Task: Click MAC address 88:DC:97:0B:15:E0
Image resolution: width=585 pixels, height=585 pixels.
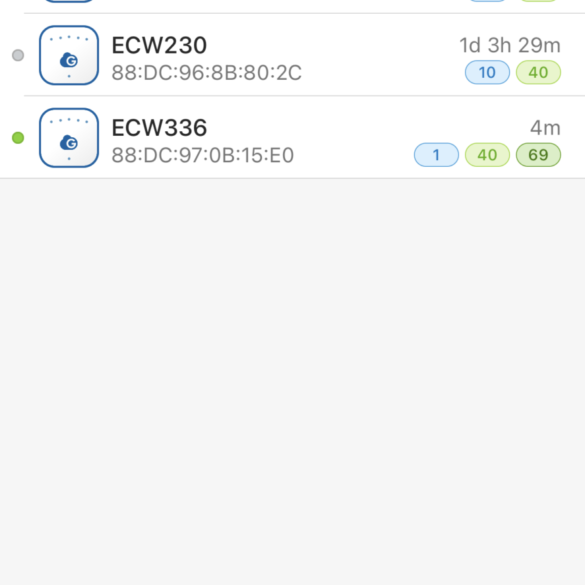Action: point(203,155)
